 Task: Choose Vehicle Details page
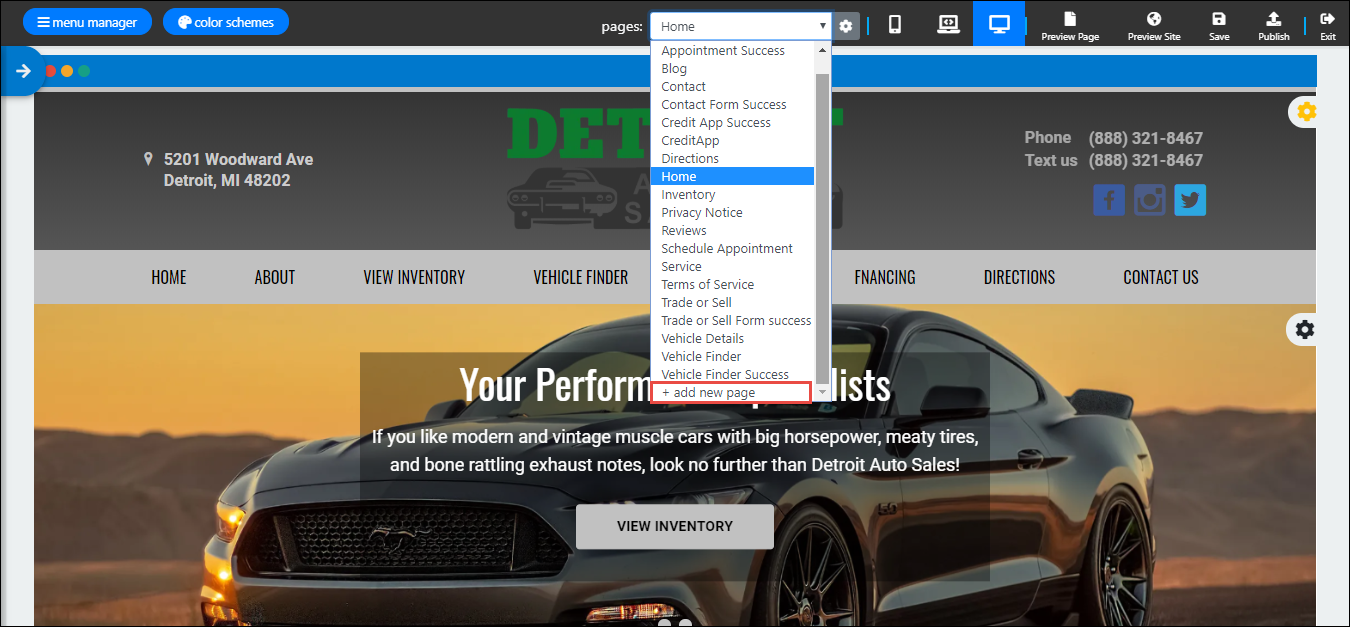(733, 339)
